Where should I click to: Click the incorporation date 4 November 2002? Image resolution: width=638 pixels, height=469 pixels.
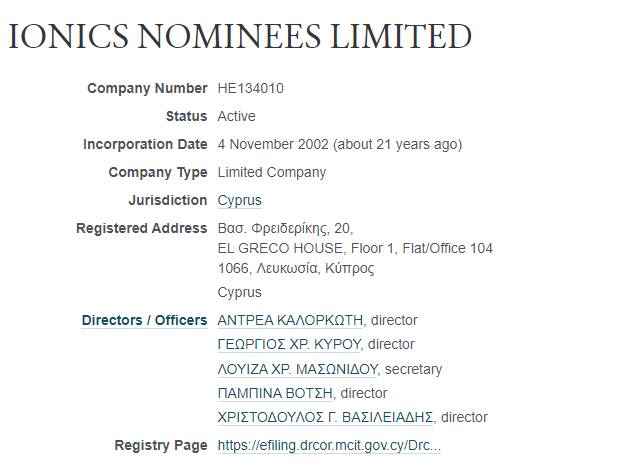[273, 144]
